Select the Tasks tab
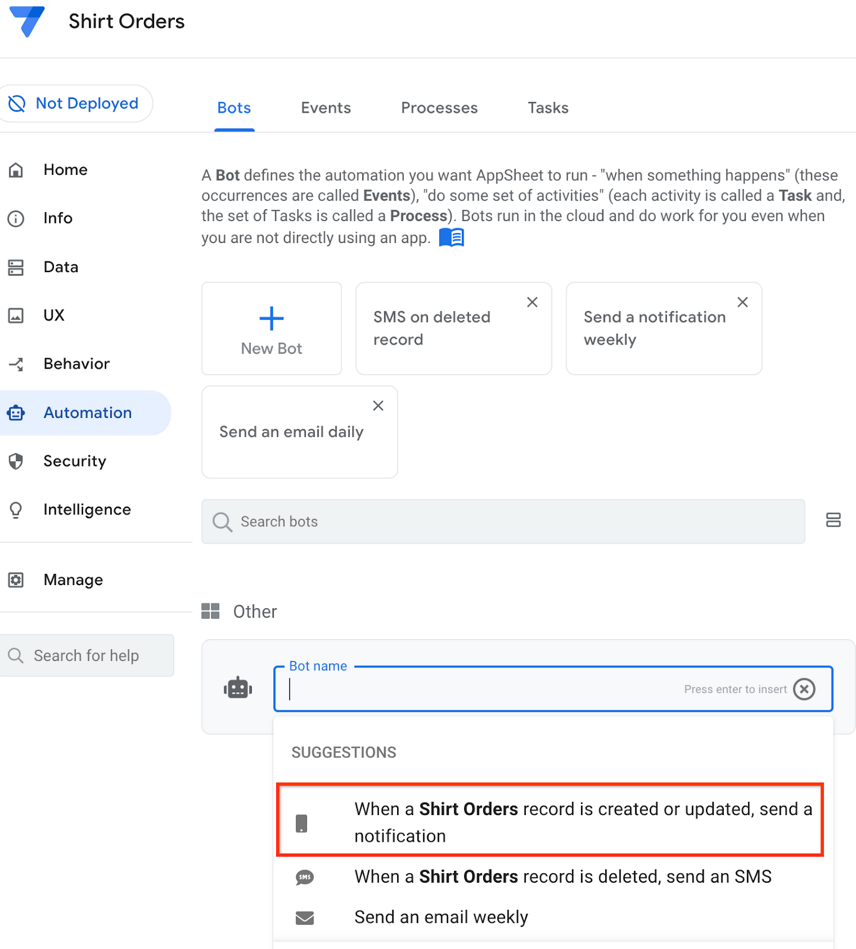 pos(547,107)
